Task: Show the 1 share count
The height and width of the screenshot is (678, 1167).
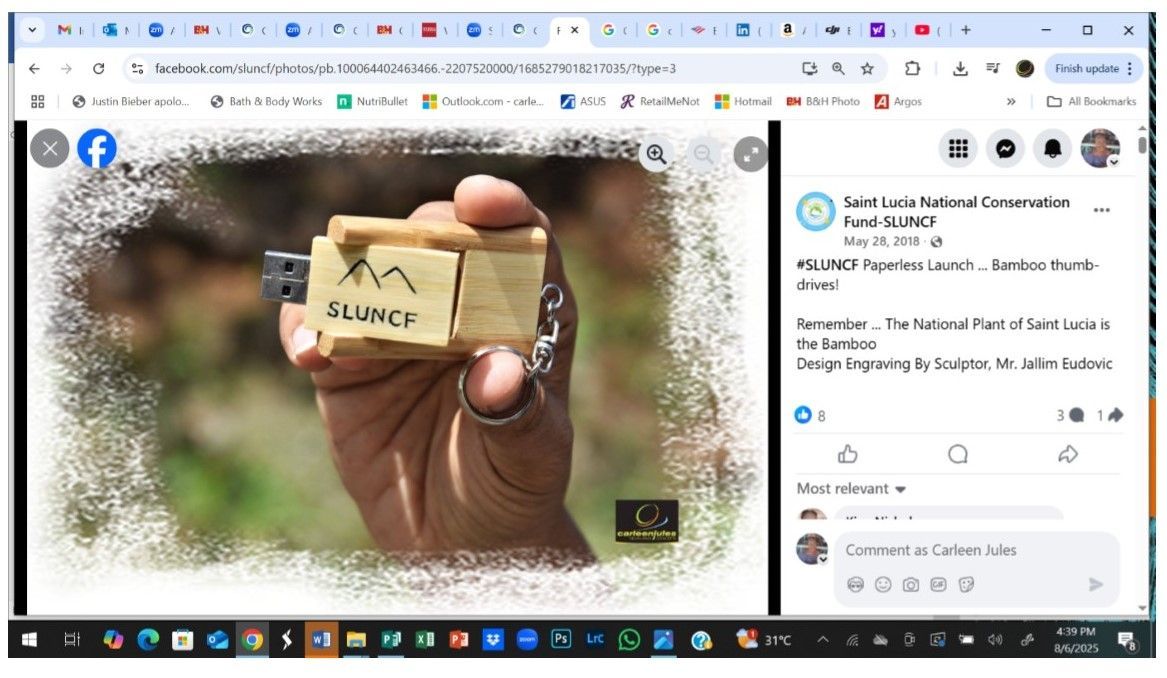Action: (1110, 415)
